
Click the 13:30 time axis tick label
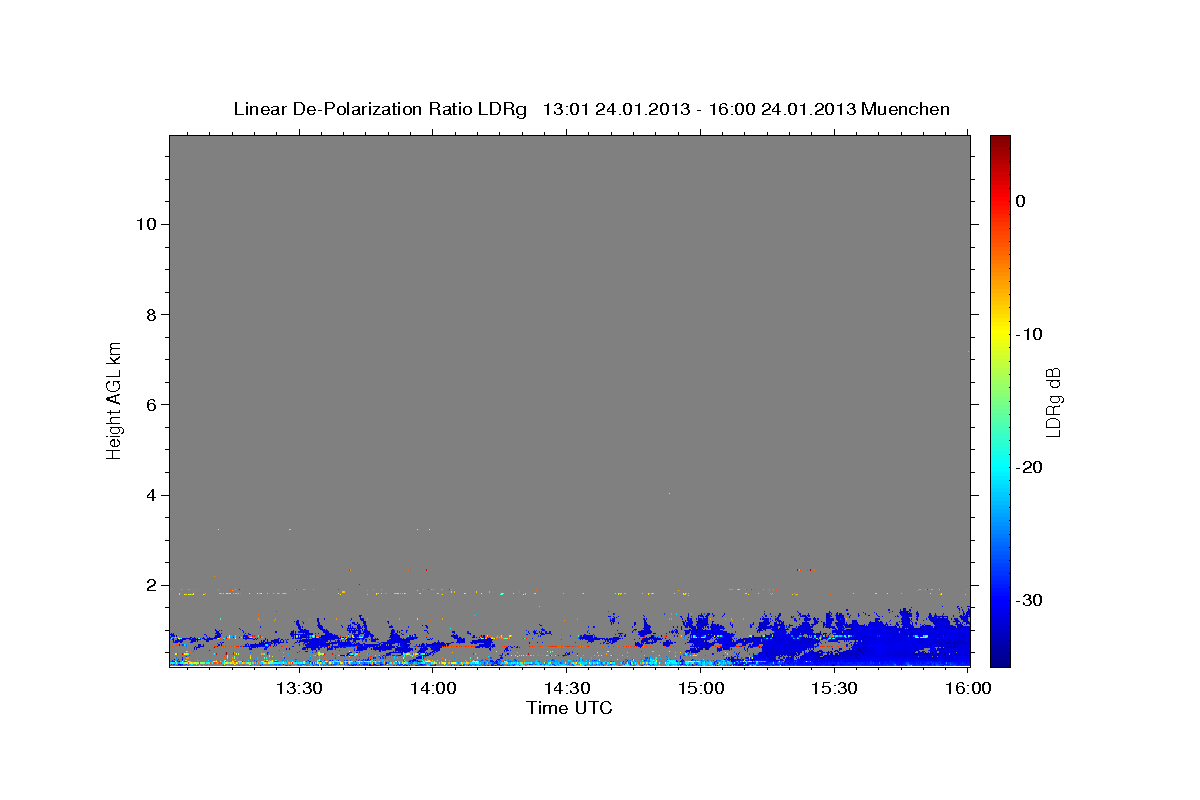(x=298, y=688)
